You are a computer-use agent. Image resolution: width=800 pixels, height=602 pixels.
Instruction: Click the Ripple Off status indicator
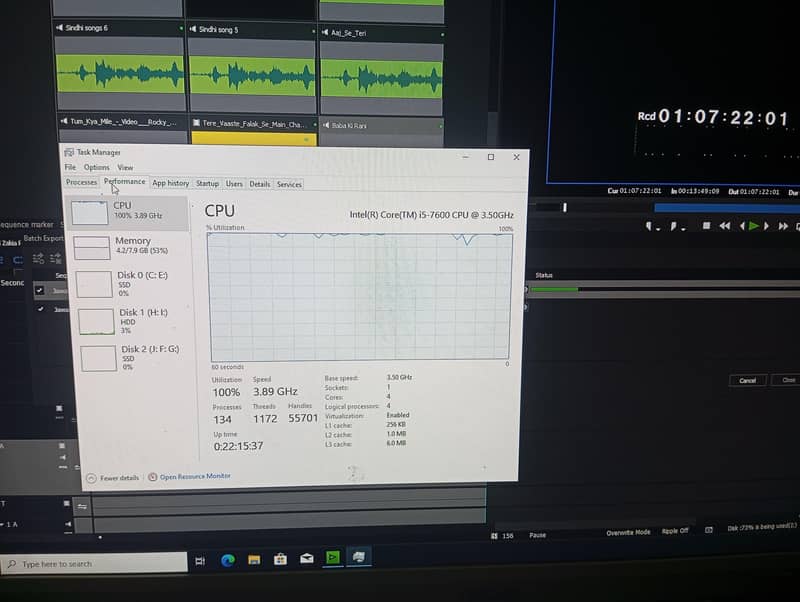(674, 531)
